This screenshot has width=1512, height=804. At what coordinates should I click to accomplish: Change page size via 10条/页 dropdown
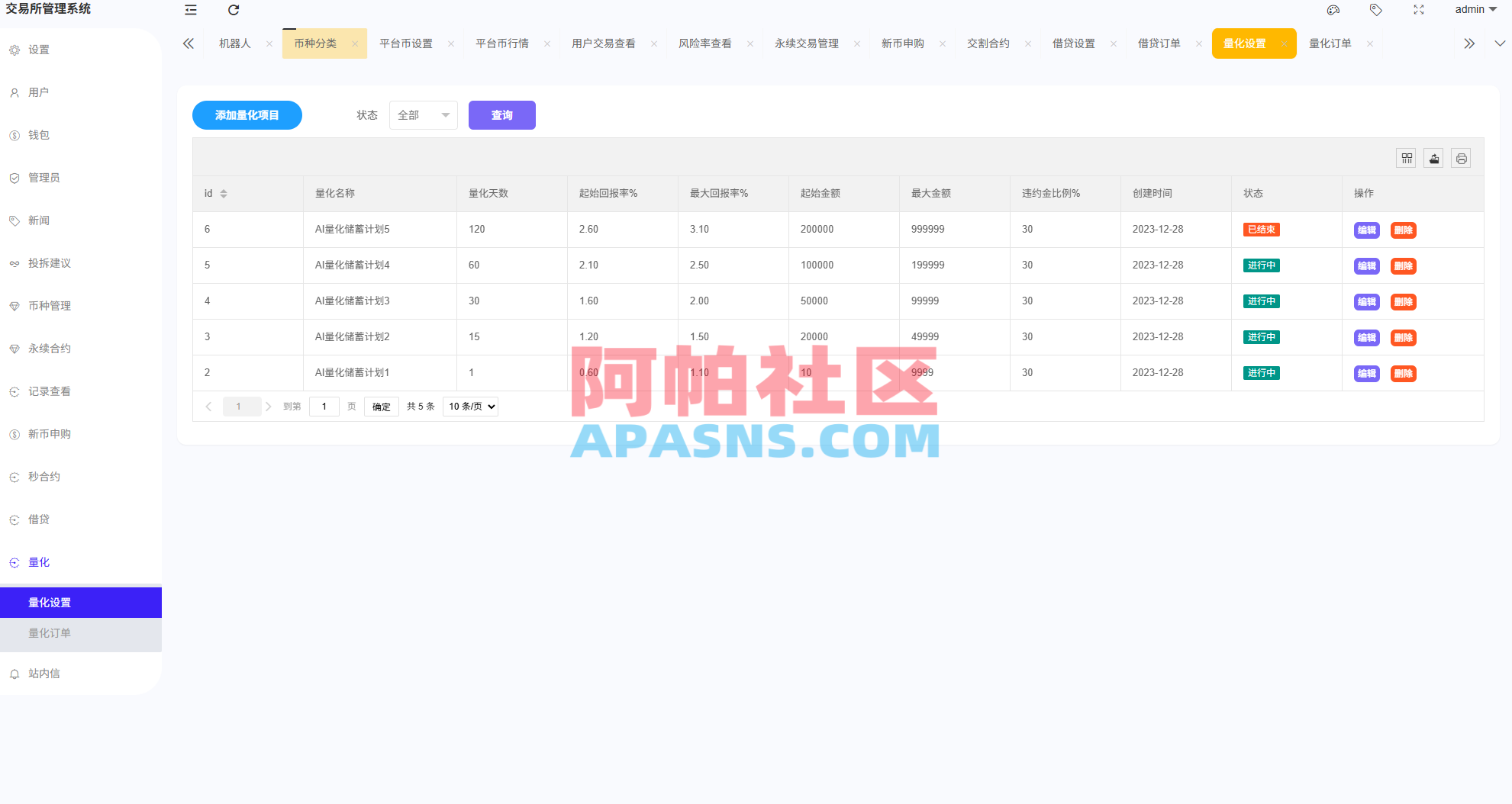click(x=470, y=407)
